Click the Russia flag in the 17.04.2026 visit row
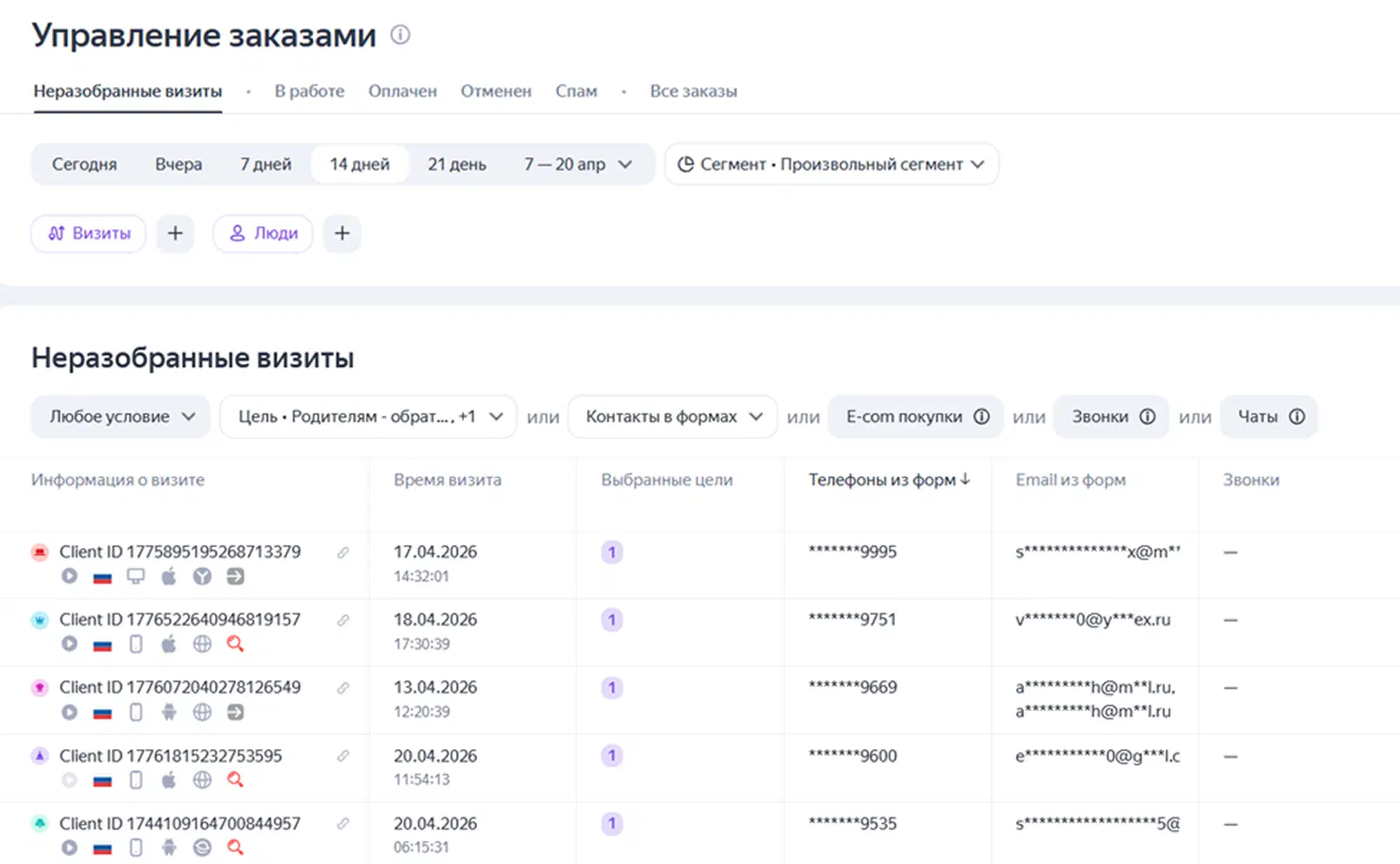Screen dimensions: 1400x864 tap(103, 577)
